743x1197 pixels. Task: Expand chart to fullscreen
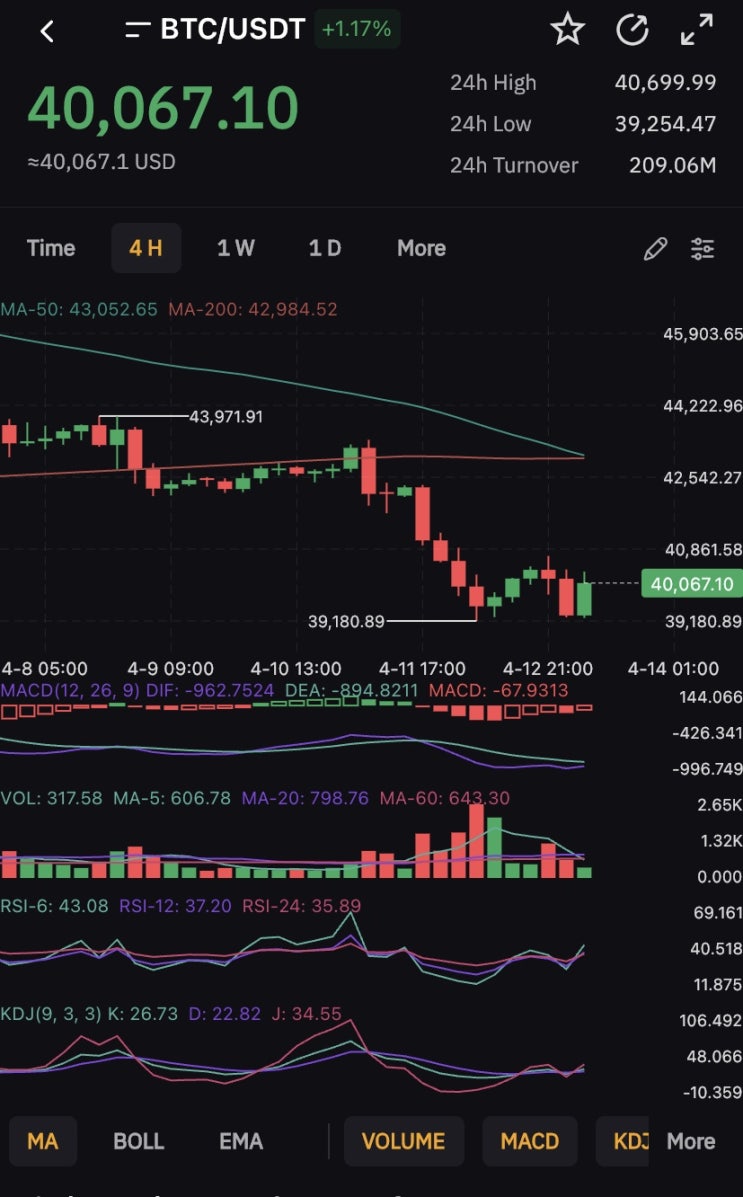point(696,30)
